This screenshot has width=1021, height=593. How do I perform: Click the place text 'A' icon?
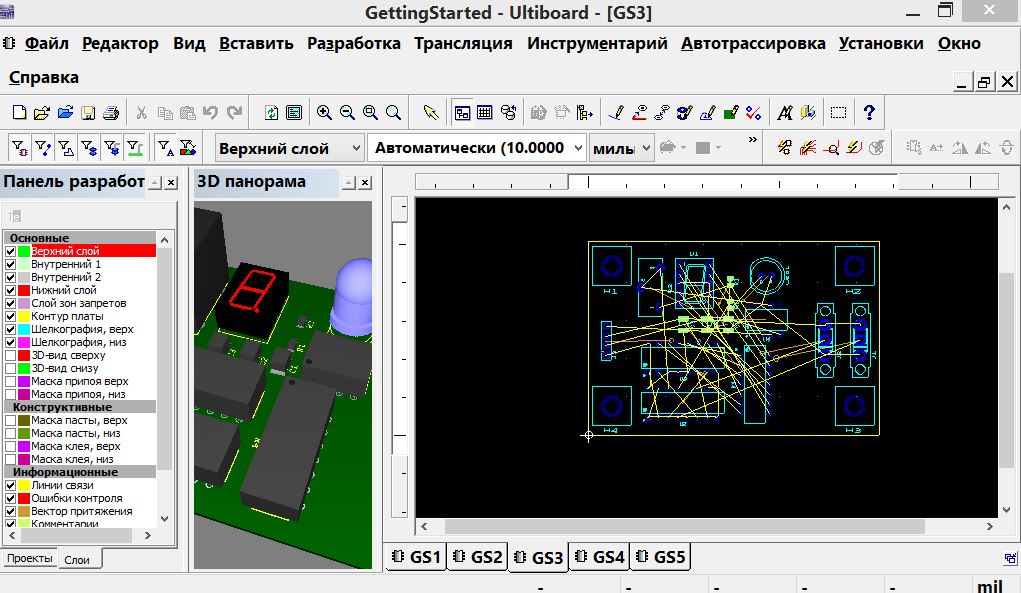click(785, 113)
